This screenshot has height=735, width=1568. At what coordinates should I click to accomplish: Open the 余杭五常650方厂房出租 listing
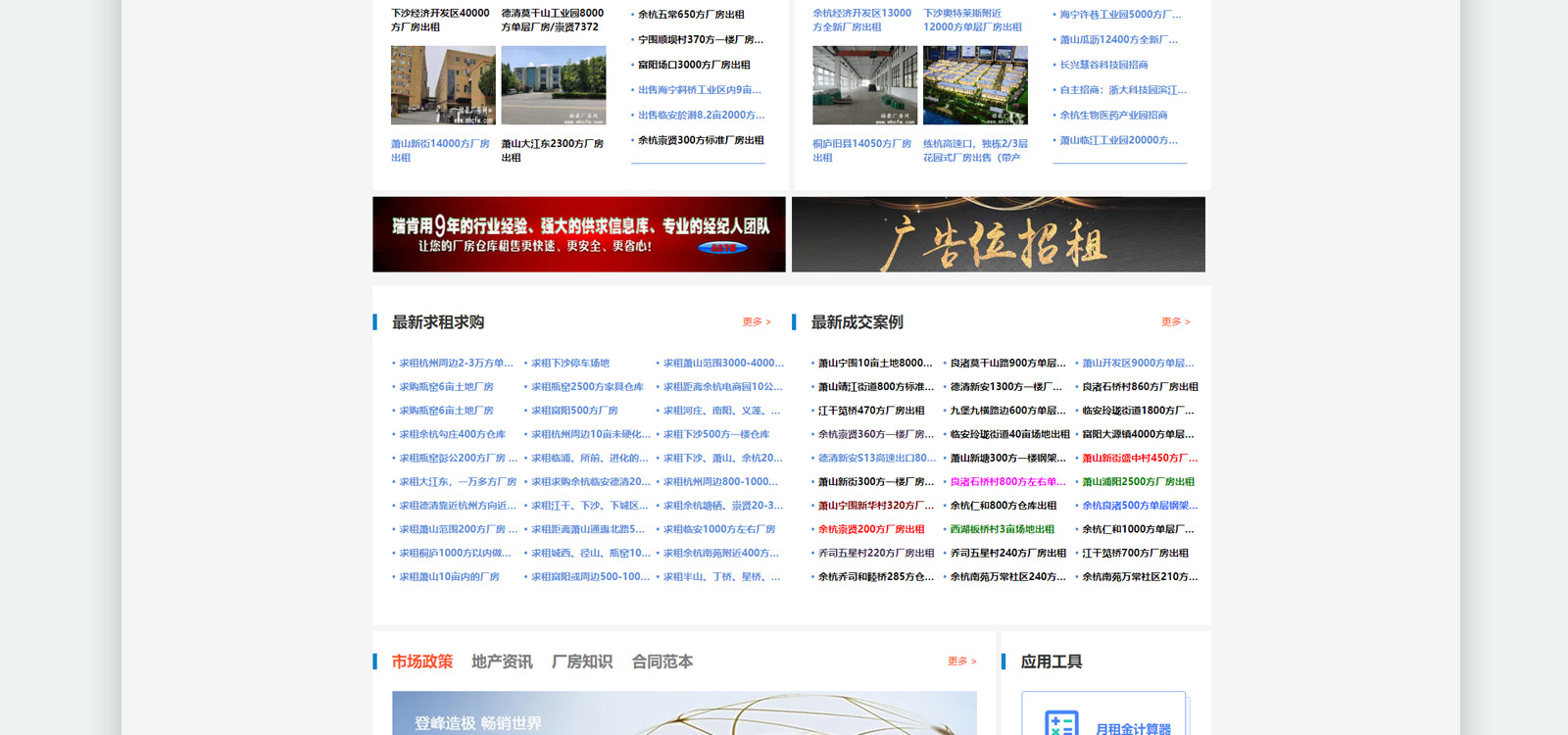[x=691, y=15]
